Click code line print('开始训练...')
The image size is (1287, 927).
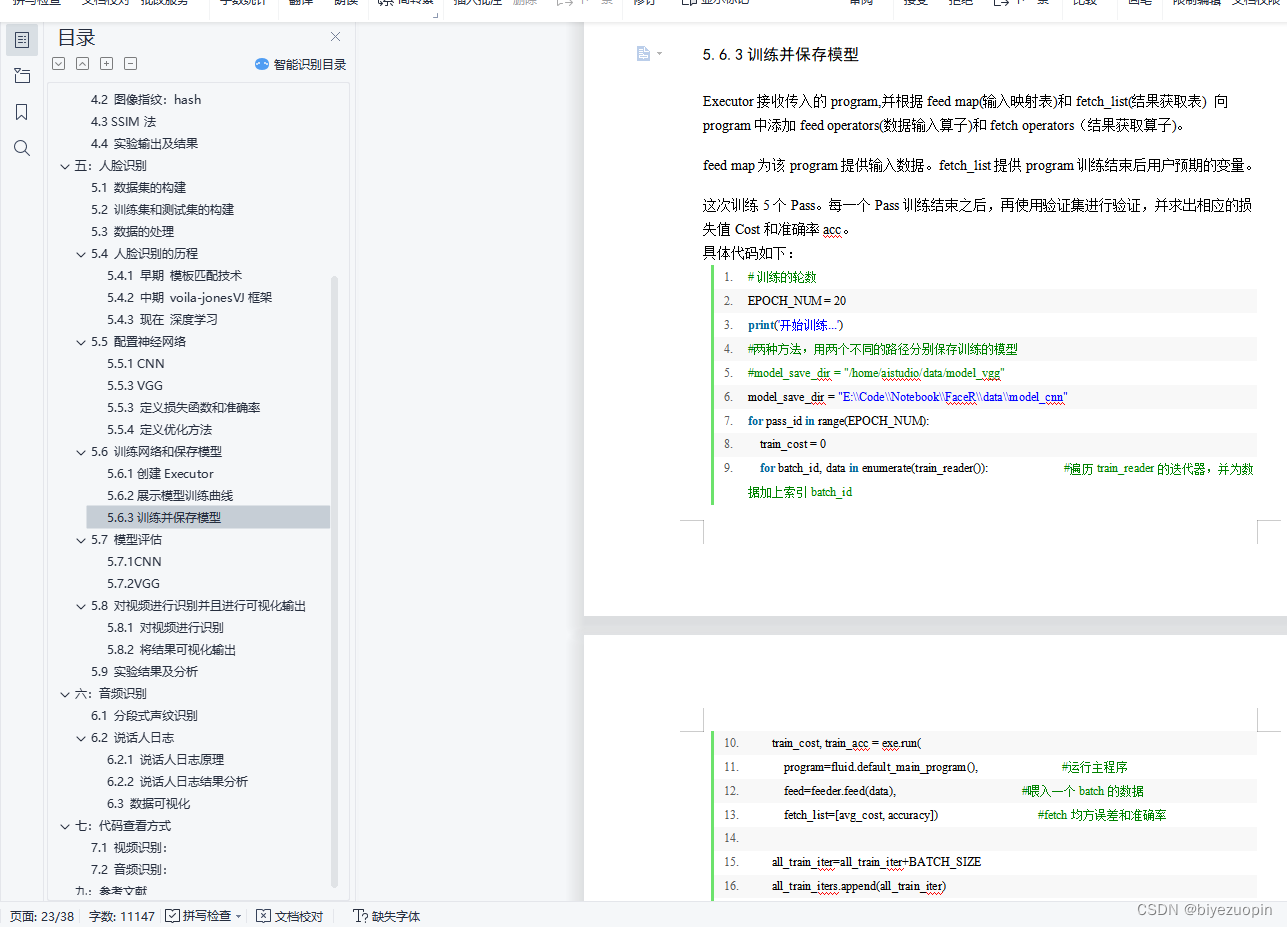click(x=796, y=325)
